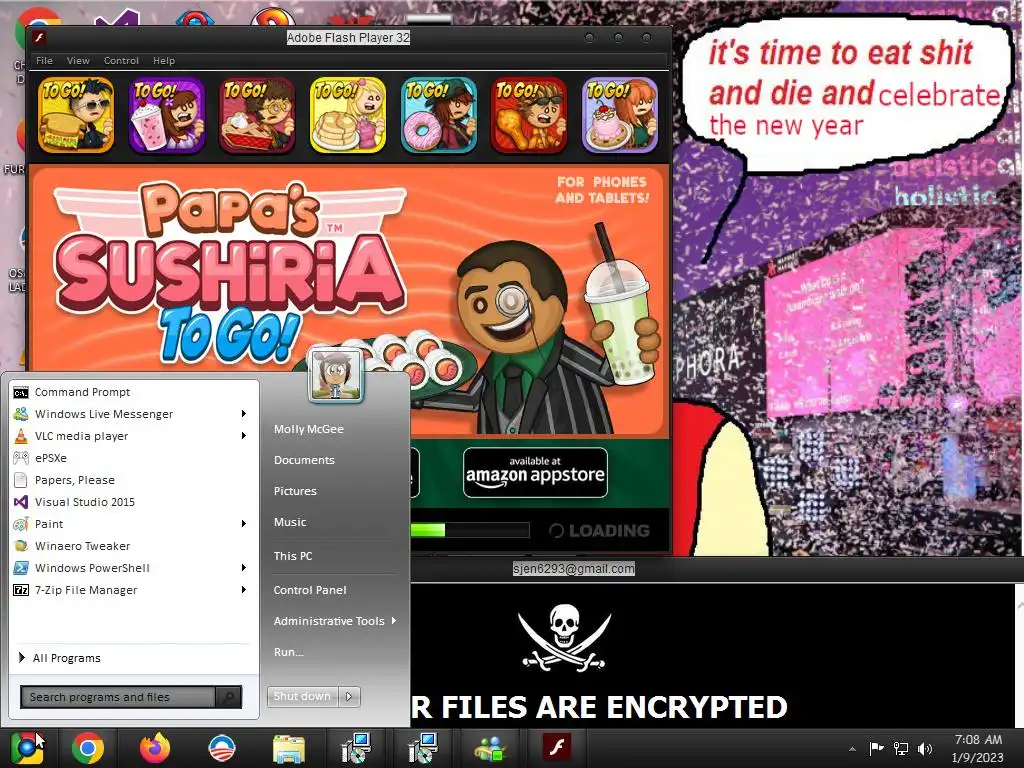Open the Control menu in Flash Player
The height and width of the screenshot is (768, 1024).
pyautogui.click(x=121, y=61)
